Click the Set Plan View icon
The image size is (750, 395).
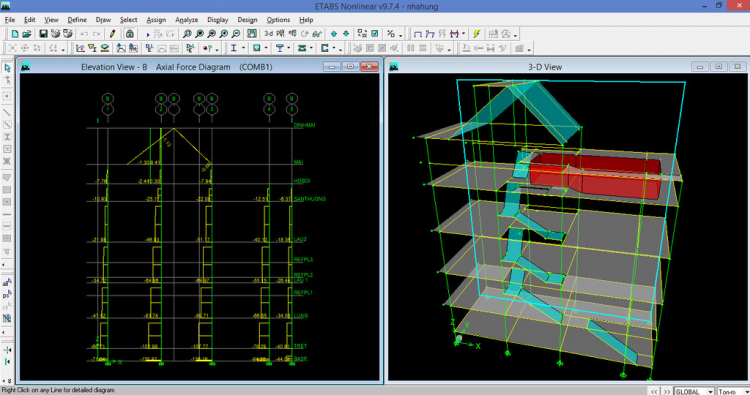click(x=280, y=34)
